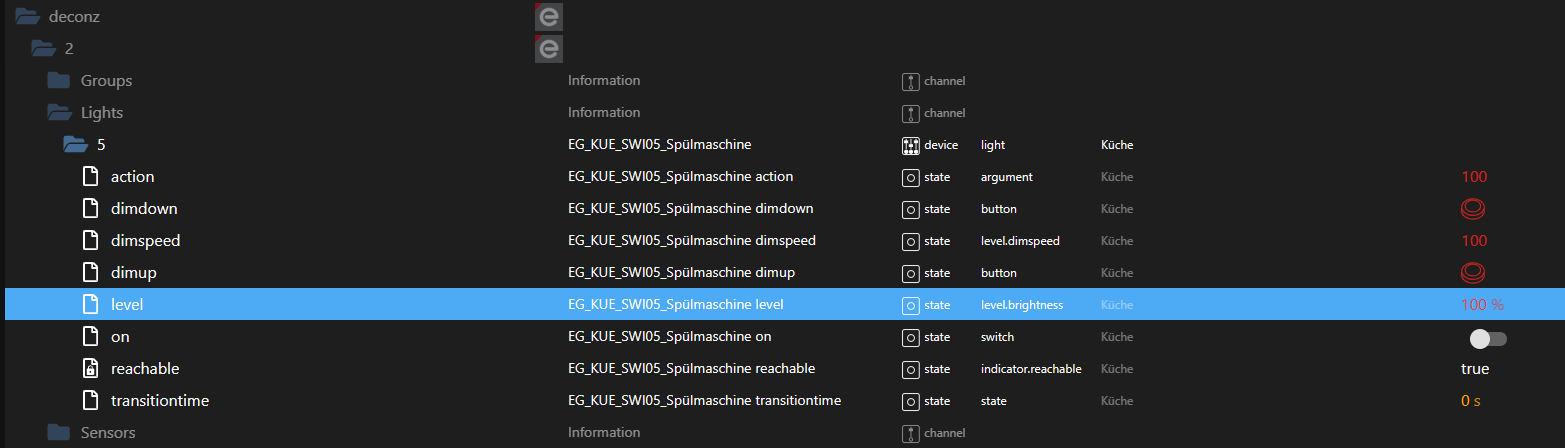Viewport: 1565px width, 448px height.
Task: Click the action value 100
Action: (x=1474, y=177)
